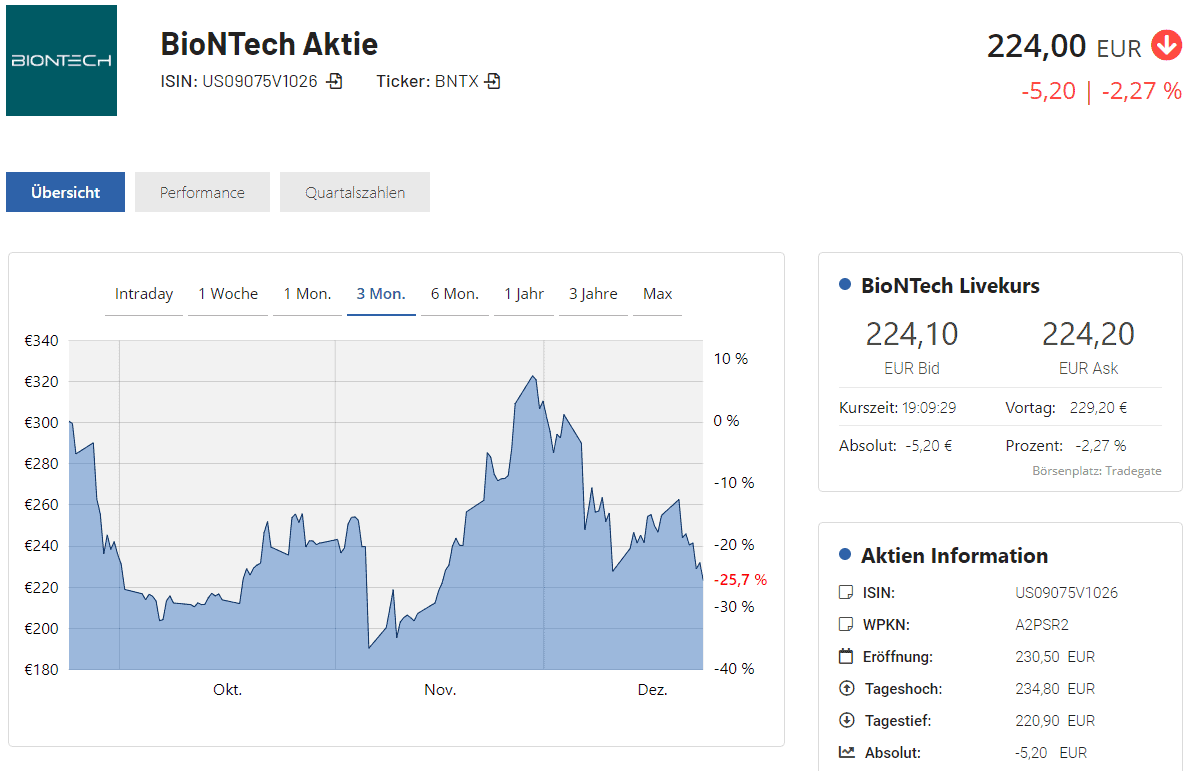Select the 6 Mon. chart range
Image resolution: width=1193 pixels, height=771 pixels.
coord(455,294)
